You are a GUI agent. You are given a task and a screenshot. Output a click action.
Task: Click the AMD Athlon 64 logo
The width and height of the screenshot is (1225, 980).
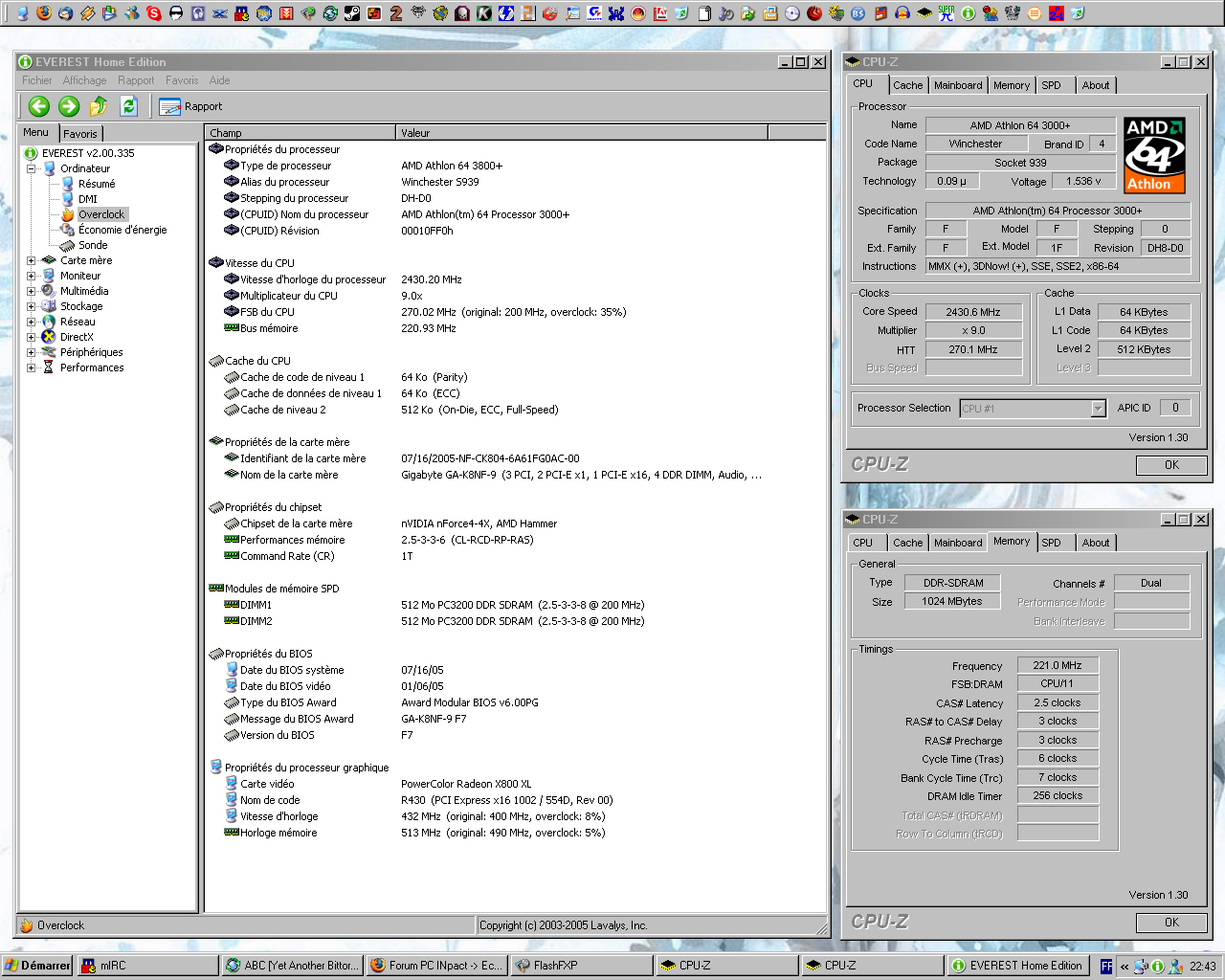coord(1154,155)
